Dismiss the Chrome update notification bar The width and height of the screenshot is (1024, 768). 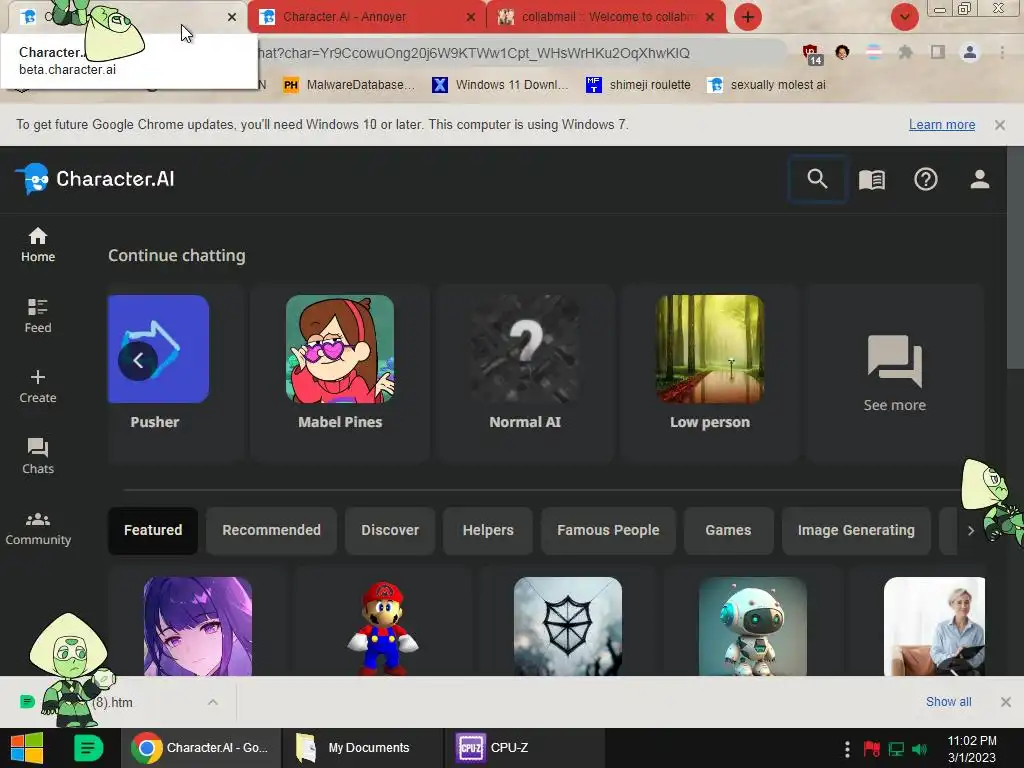tap(1000, 125)
